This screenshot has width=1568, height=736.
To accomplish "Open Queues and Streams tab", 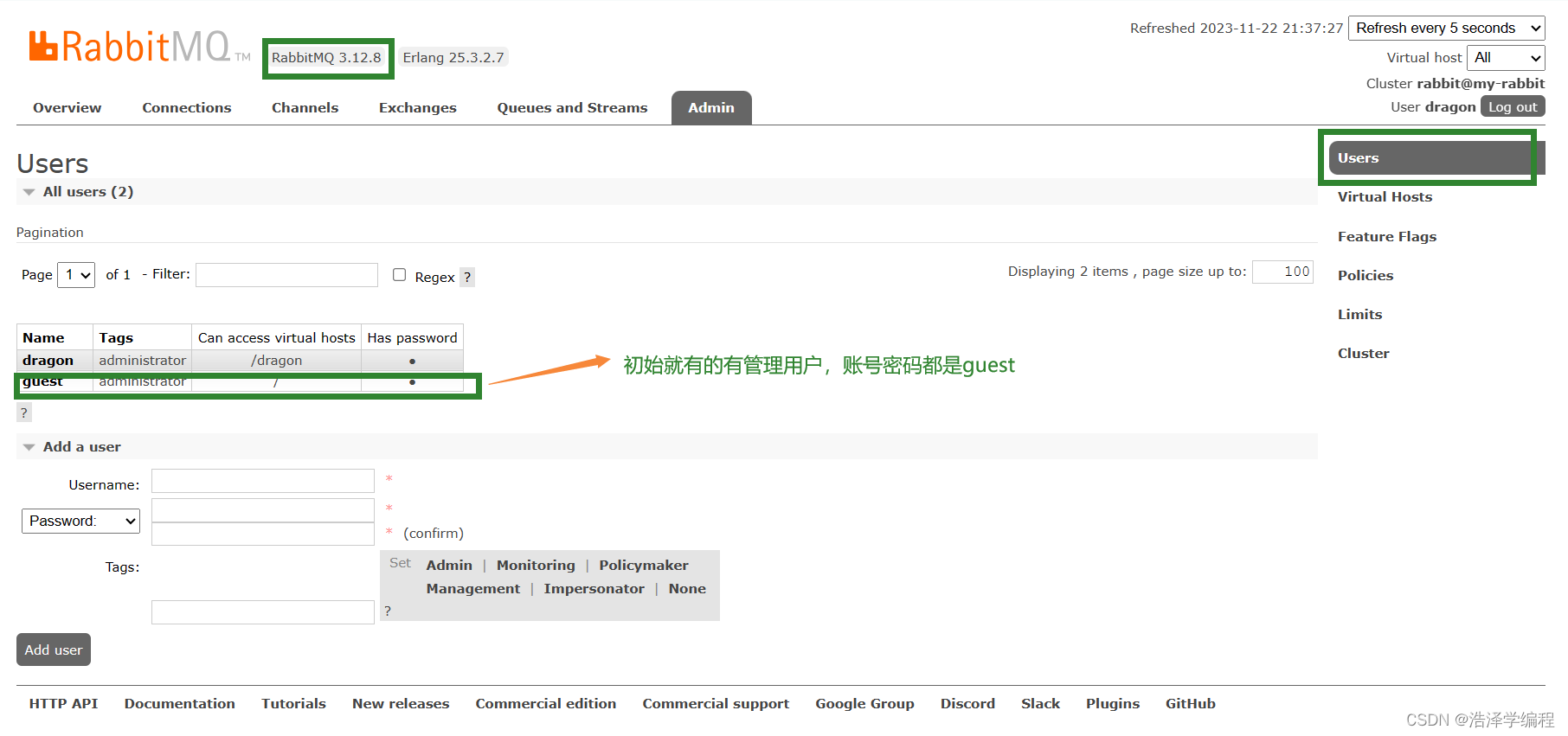I will (572, 108).
